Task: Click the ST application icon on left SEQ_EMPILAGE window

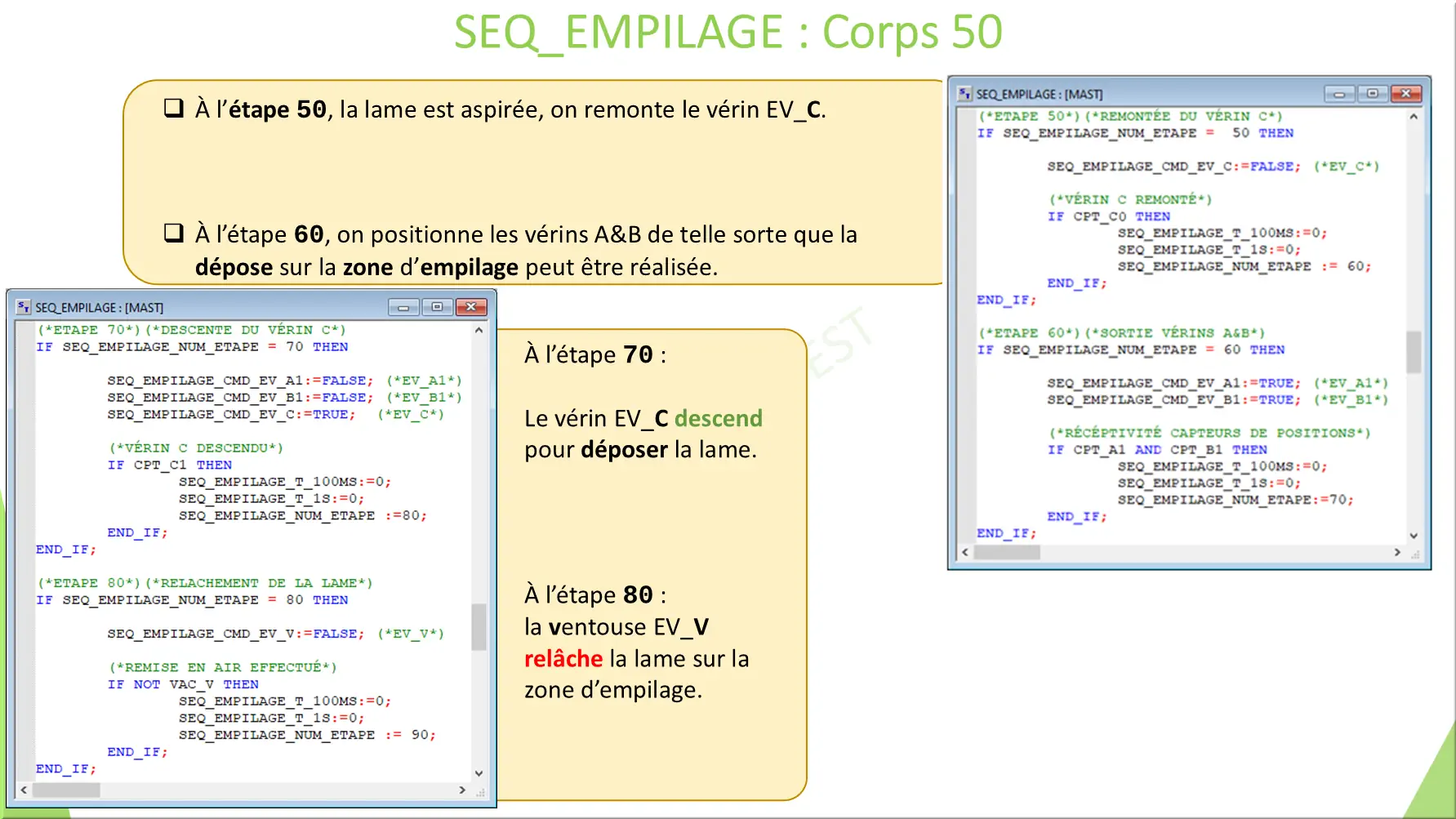Action: (x=22, y=306)
